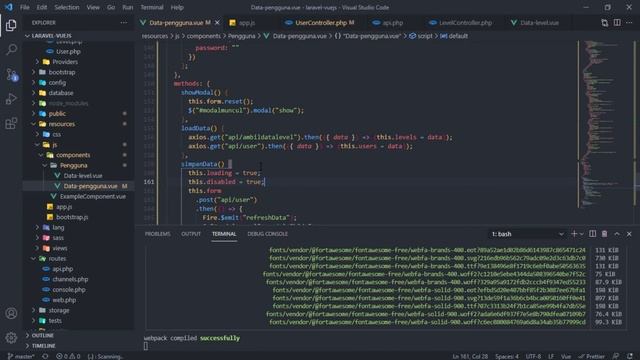Open api.php in routes folder
The width and height of the screenshot is (640, 360).
[x=62, y=269]
